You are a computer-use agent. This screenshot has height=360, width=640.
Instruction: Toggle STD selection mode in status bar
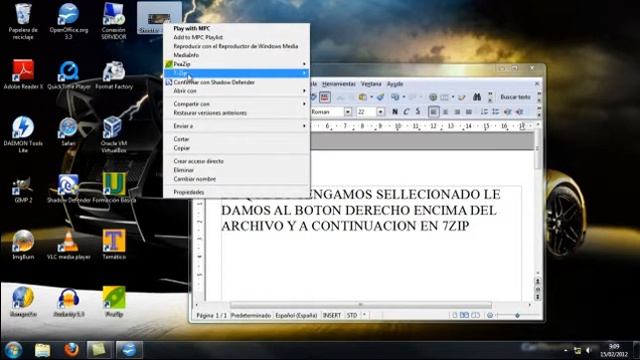point(352,315)
